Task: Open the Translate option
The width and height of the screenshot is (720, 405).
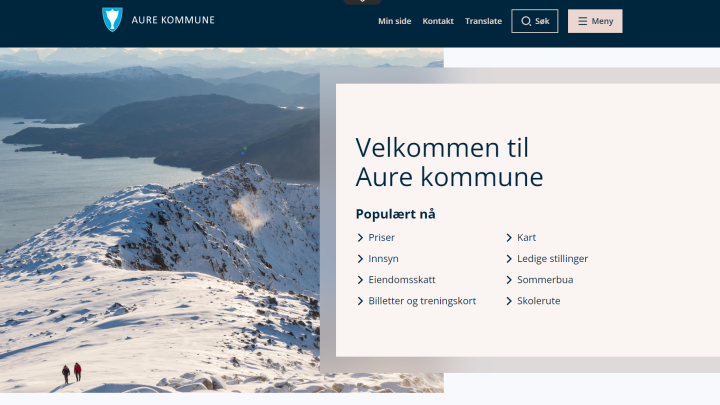Action: [x=484, y=21]
